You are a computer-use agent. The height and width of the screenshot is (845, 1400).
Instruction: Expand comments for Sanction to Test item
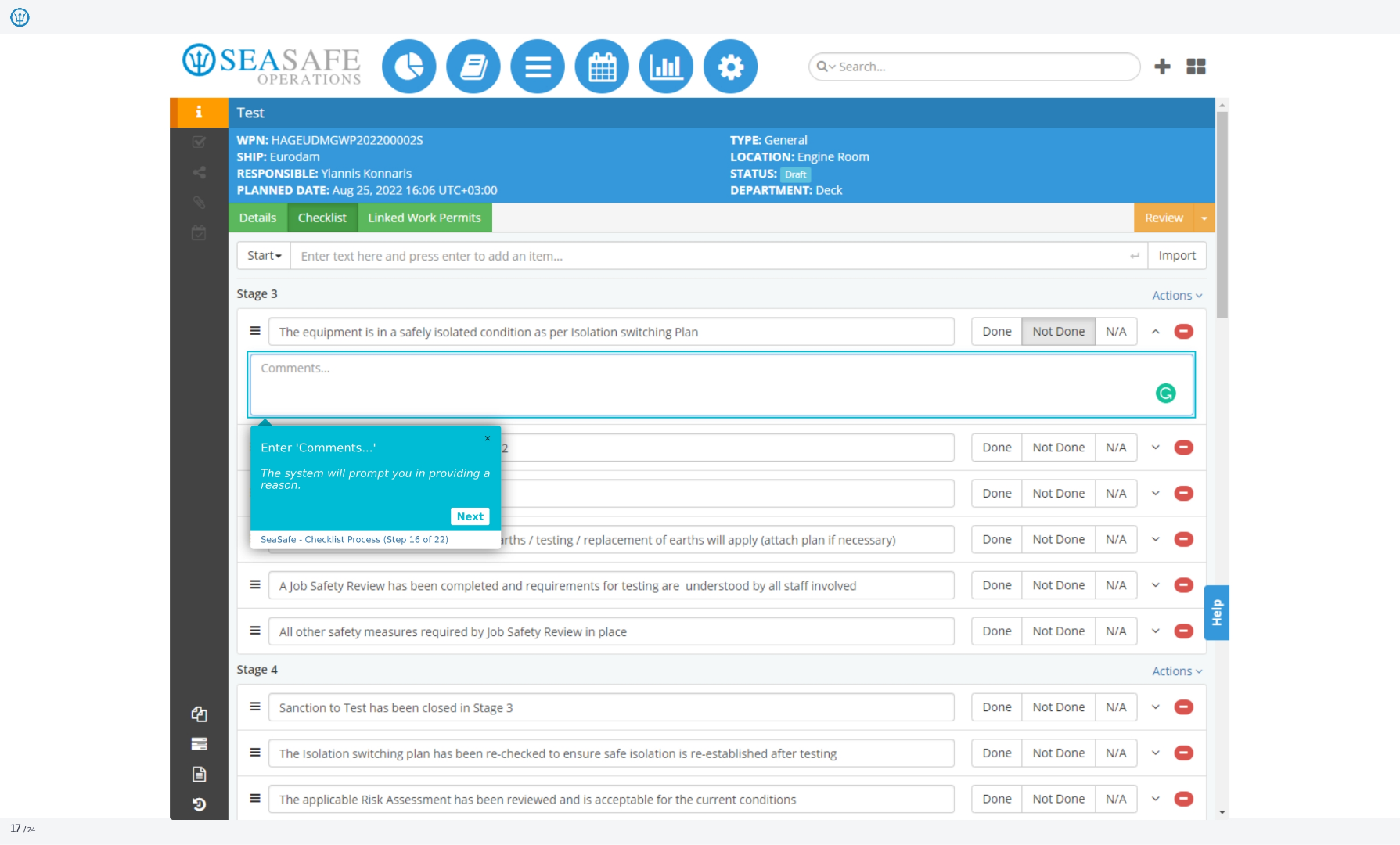[1155, 707]
